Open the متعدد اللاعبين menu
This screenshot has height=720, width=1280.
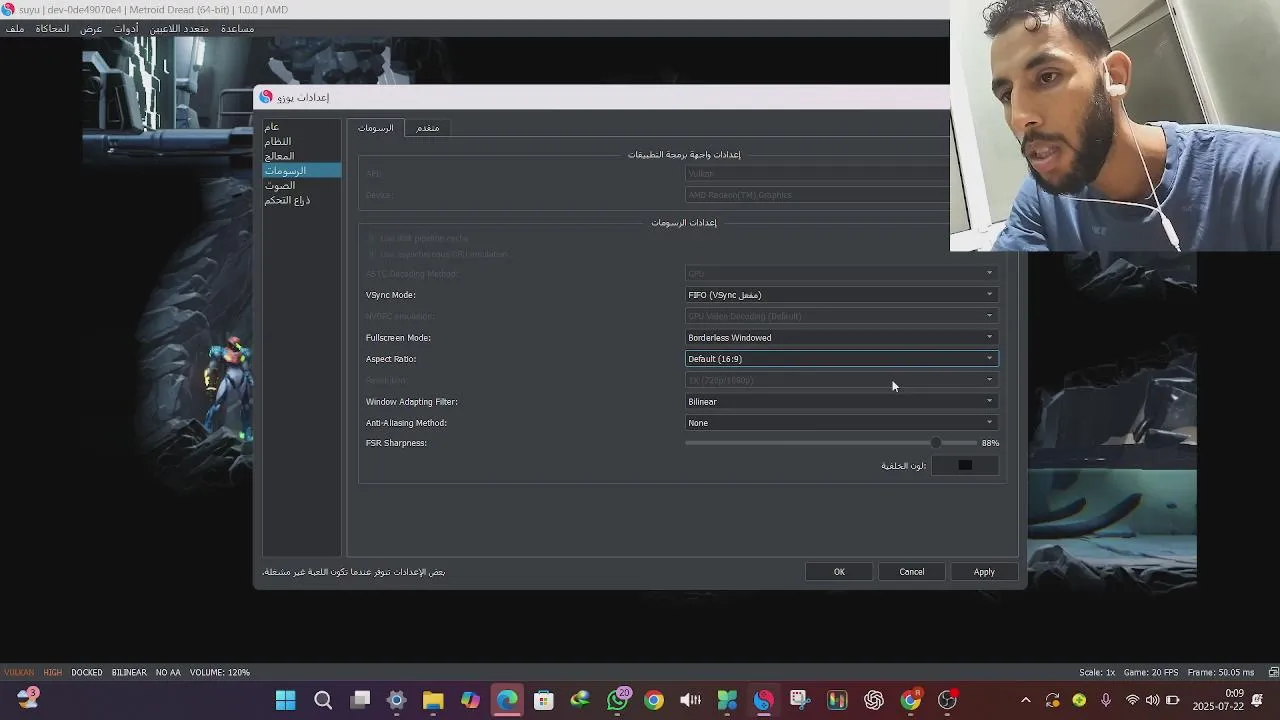click(x=179, y=29)
